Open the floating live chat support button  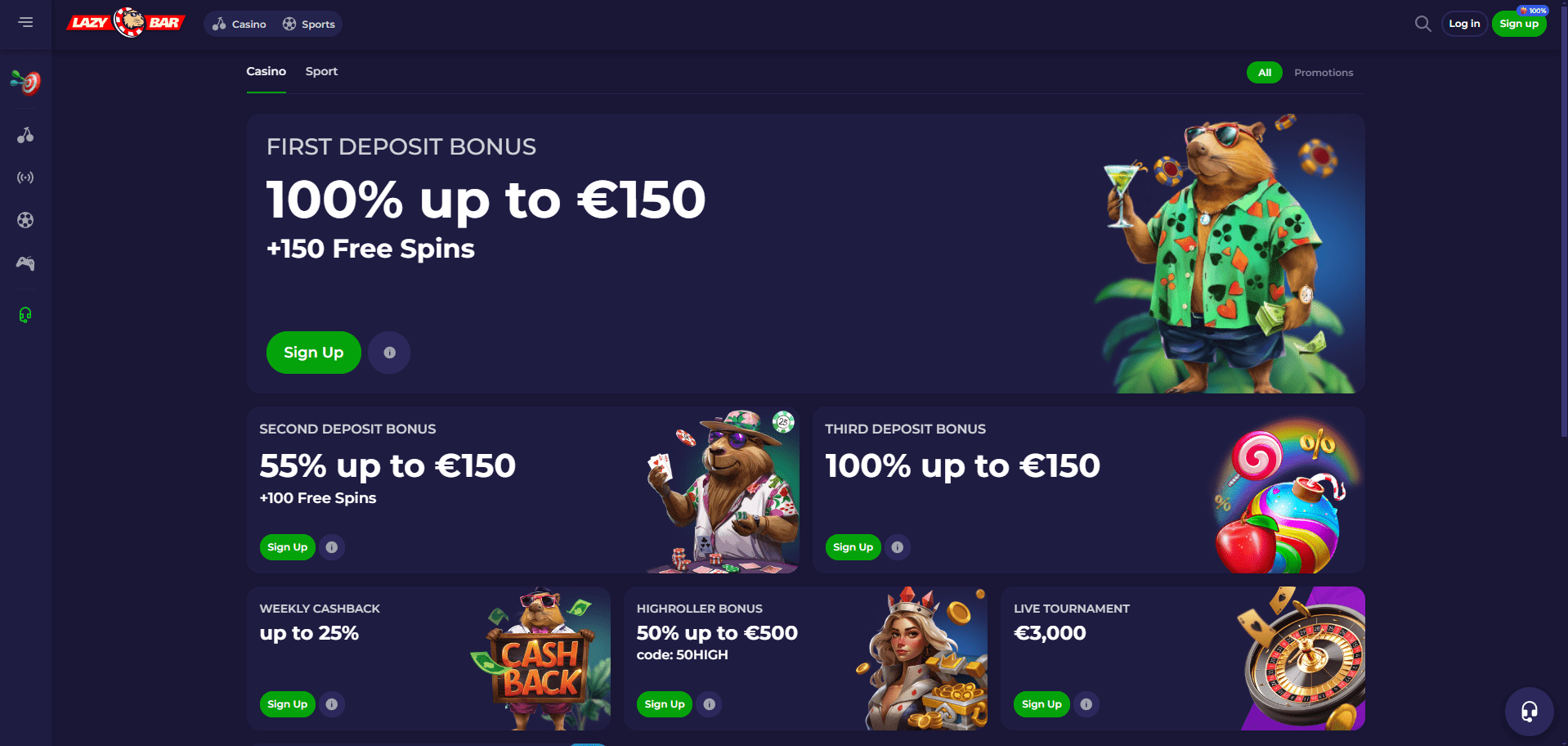point(1529,712)
